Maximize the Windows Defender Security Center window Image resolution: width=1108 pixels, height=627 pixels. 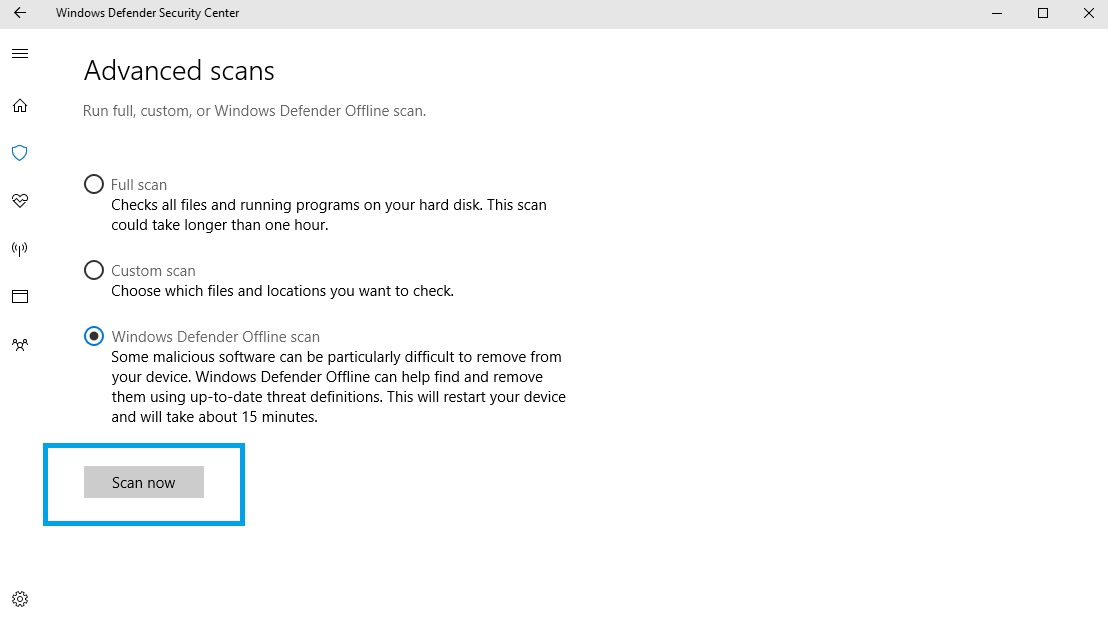coord(1043,13)
